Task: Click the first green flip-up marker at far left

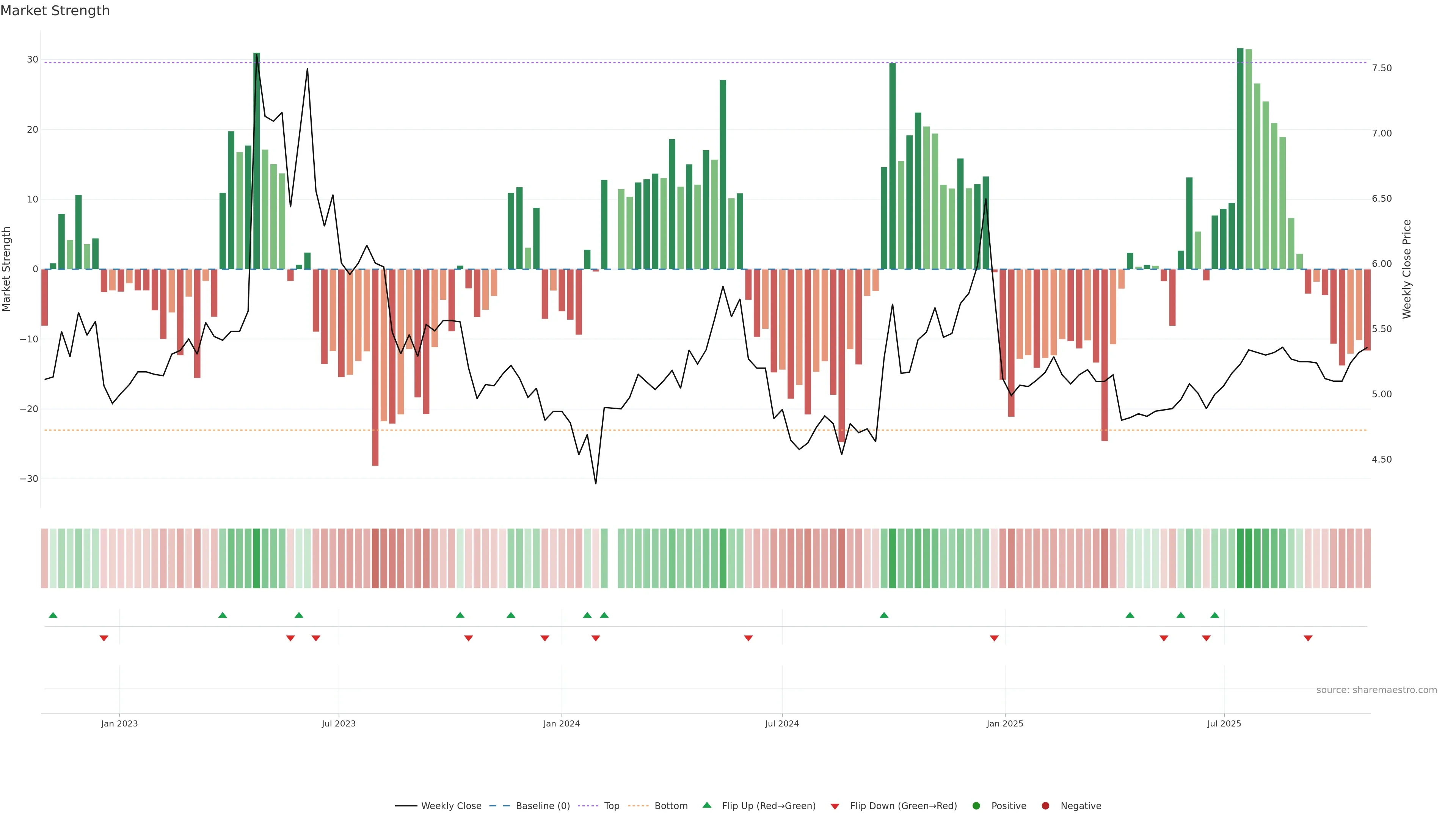Action: click(53, 615)
